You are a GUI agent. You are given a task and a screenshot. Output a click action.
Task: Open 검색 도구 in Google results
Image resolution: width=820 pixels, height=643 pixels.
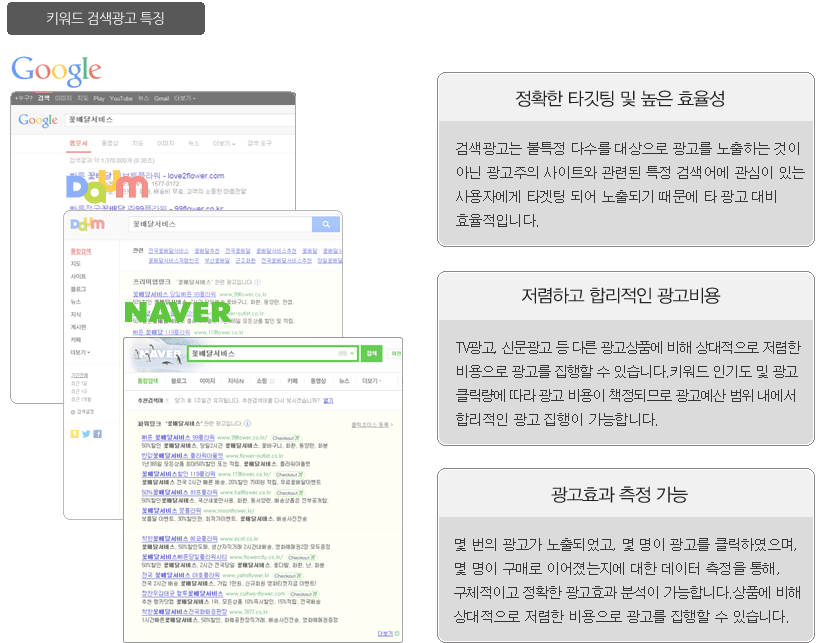click(x=259, y=143)
